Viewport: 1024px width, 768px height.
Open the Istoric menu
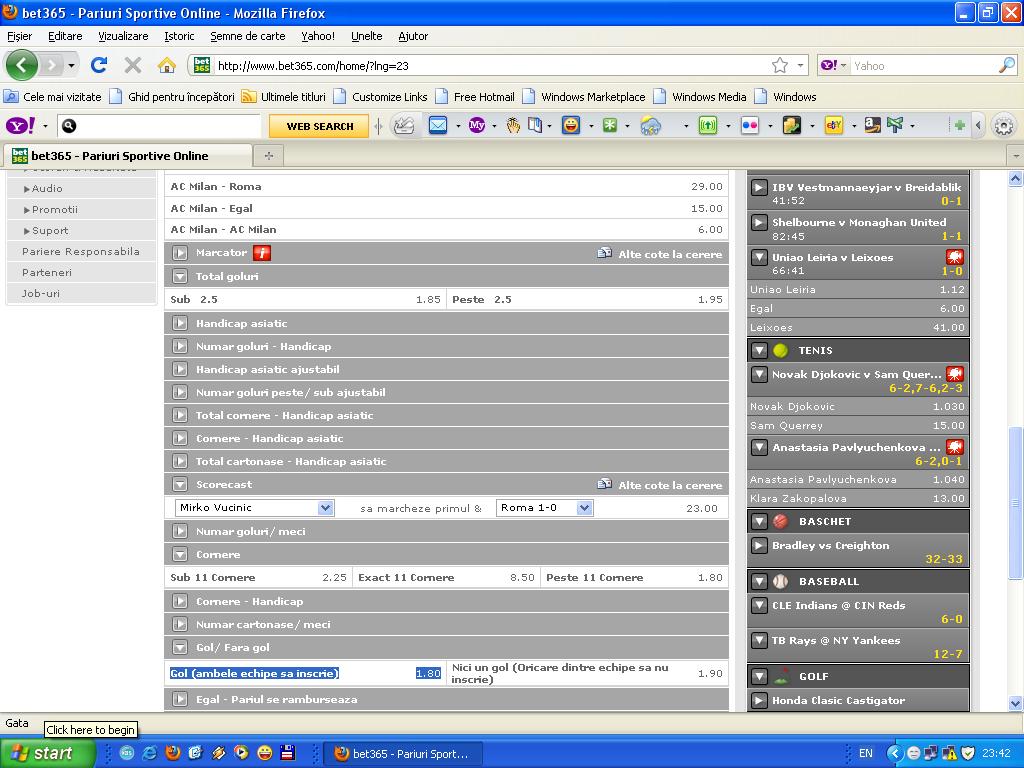coord(179,36)
